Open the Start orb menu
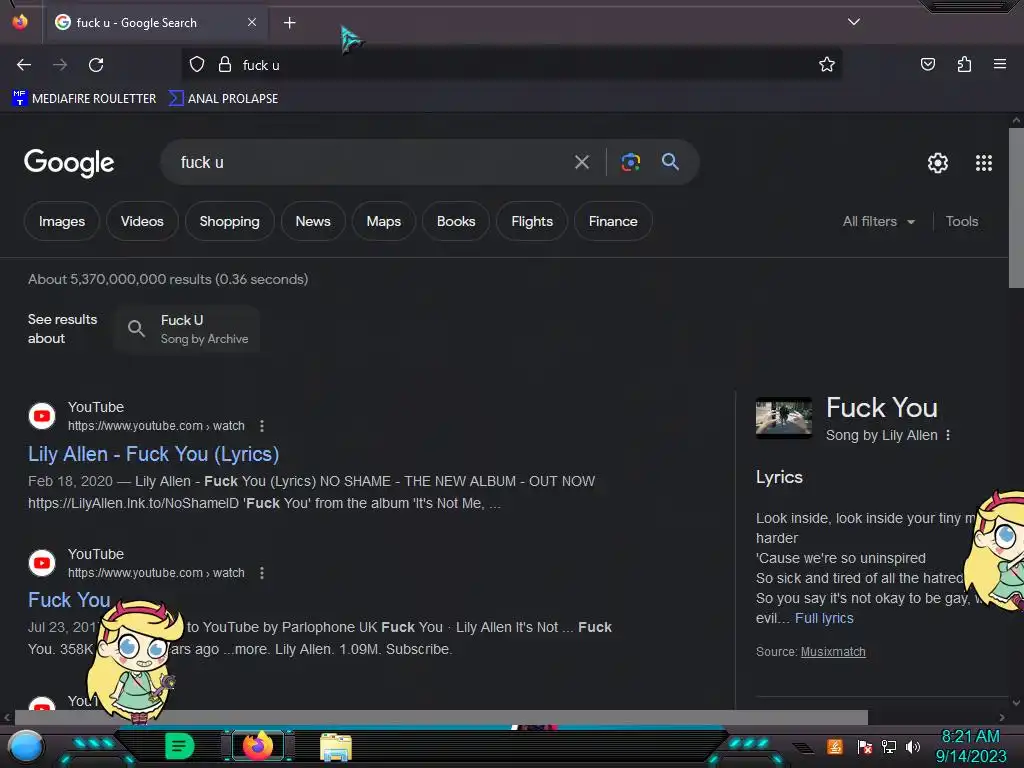The image size is (1024, 768). pyautogui.click(x=25, y=746)
